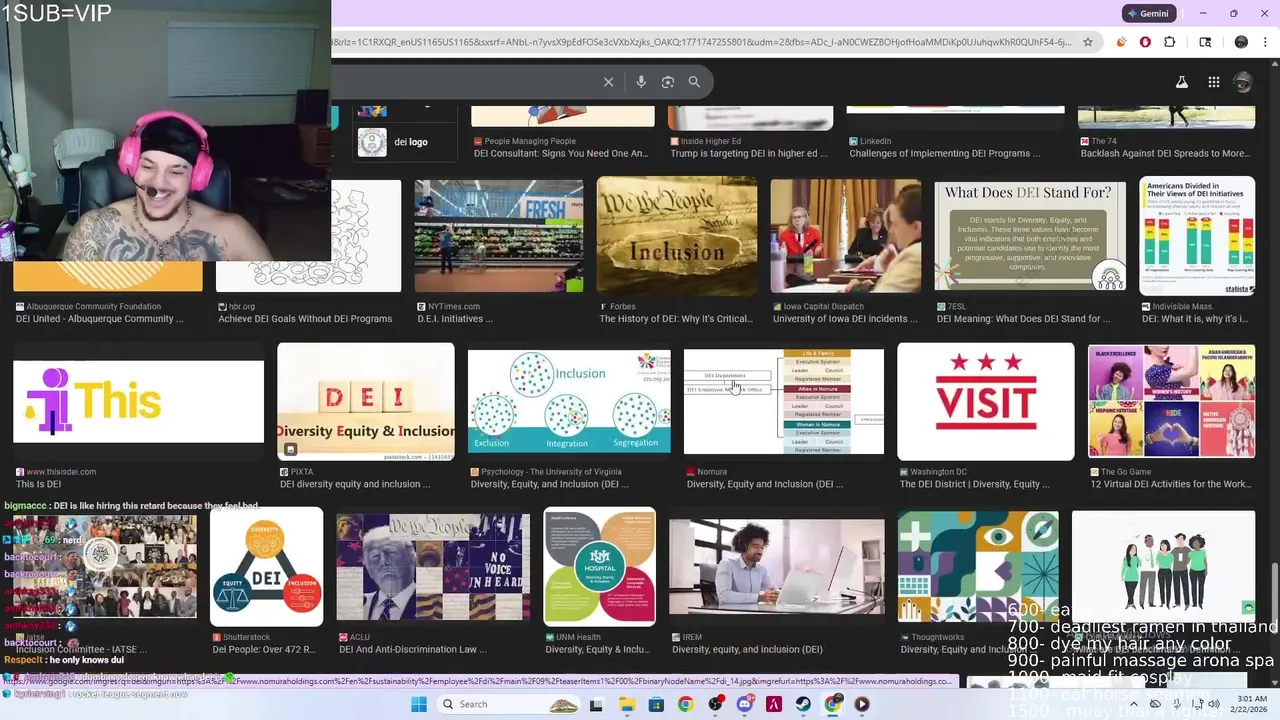Open Google Lens image search
The height and width of the screenshot is (720, 1280).
click(668, 82)
